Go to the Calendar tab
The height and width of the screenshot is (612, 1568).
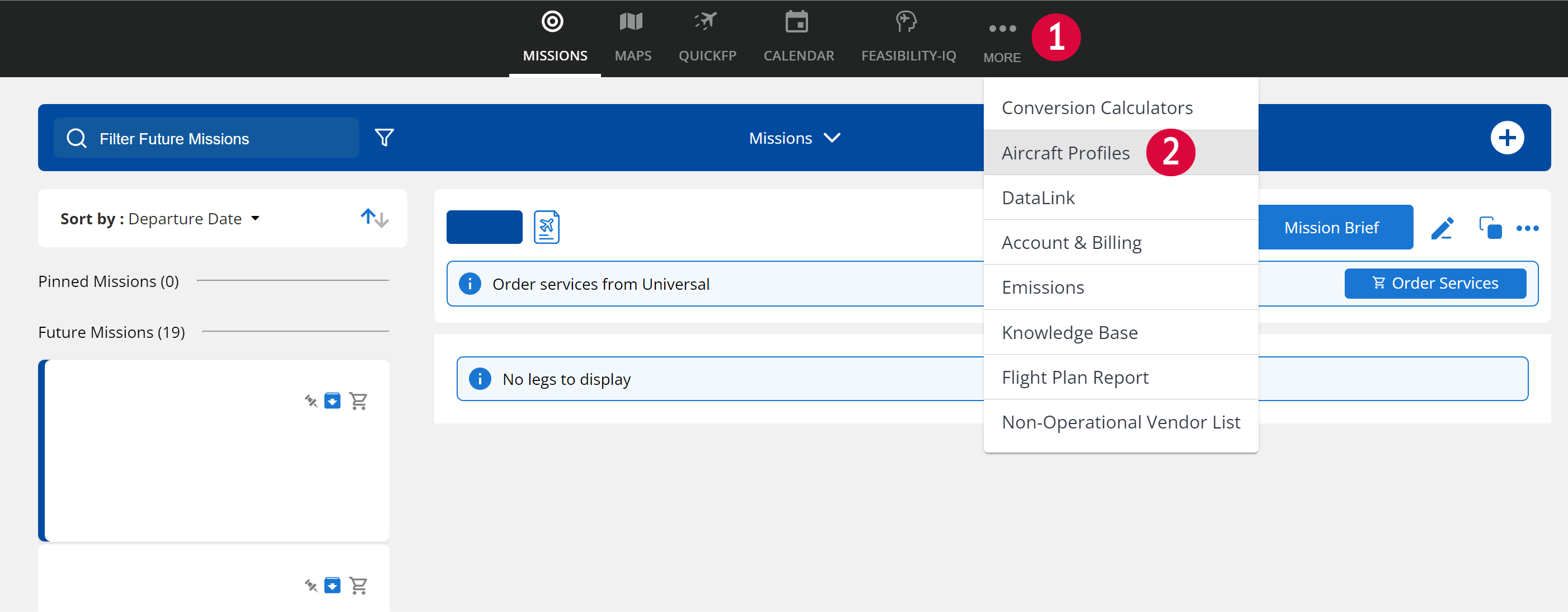799,37
